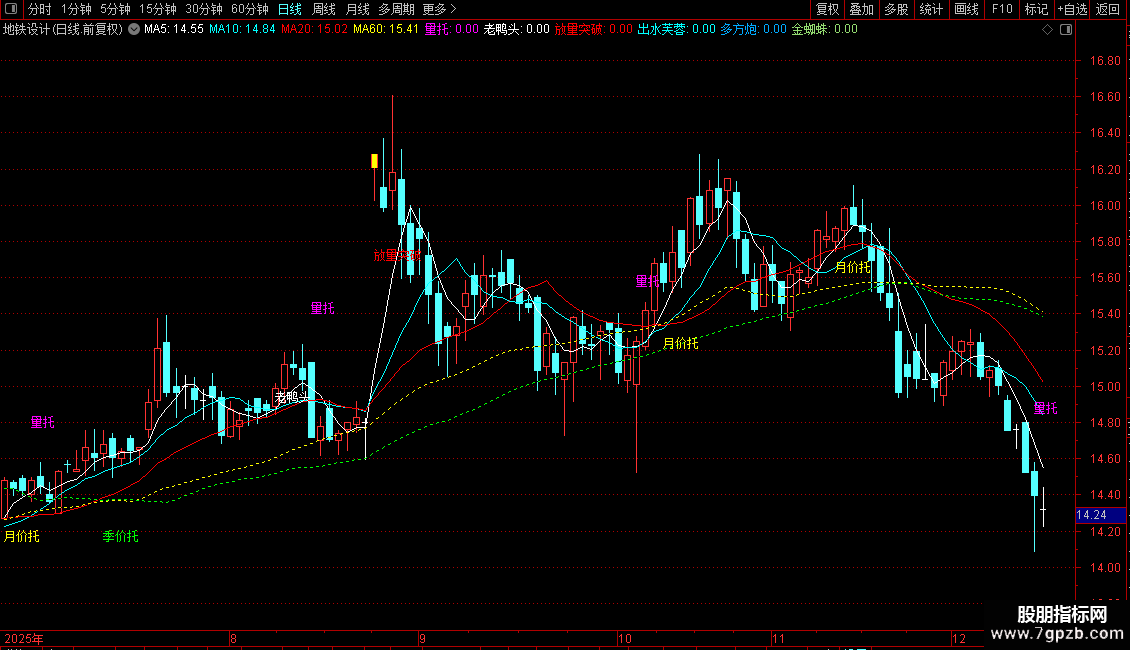Select the MA5: 14.55 indicator label
Viewport: 1130px width, 650px height.
click(x=174, y=30)
